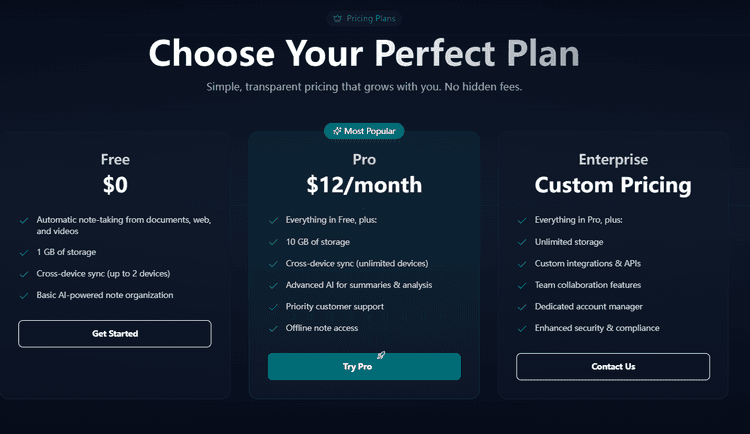Click the crown icon beside Pricing Plans

pyautogui.click(x=337, y=19)
